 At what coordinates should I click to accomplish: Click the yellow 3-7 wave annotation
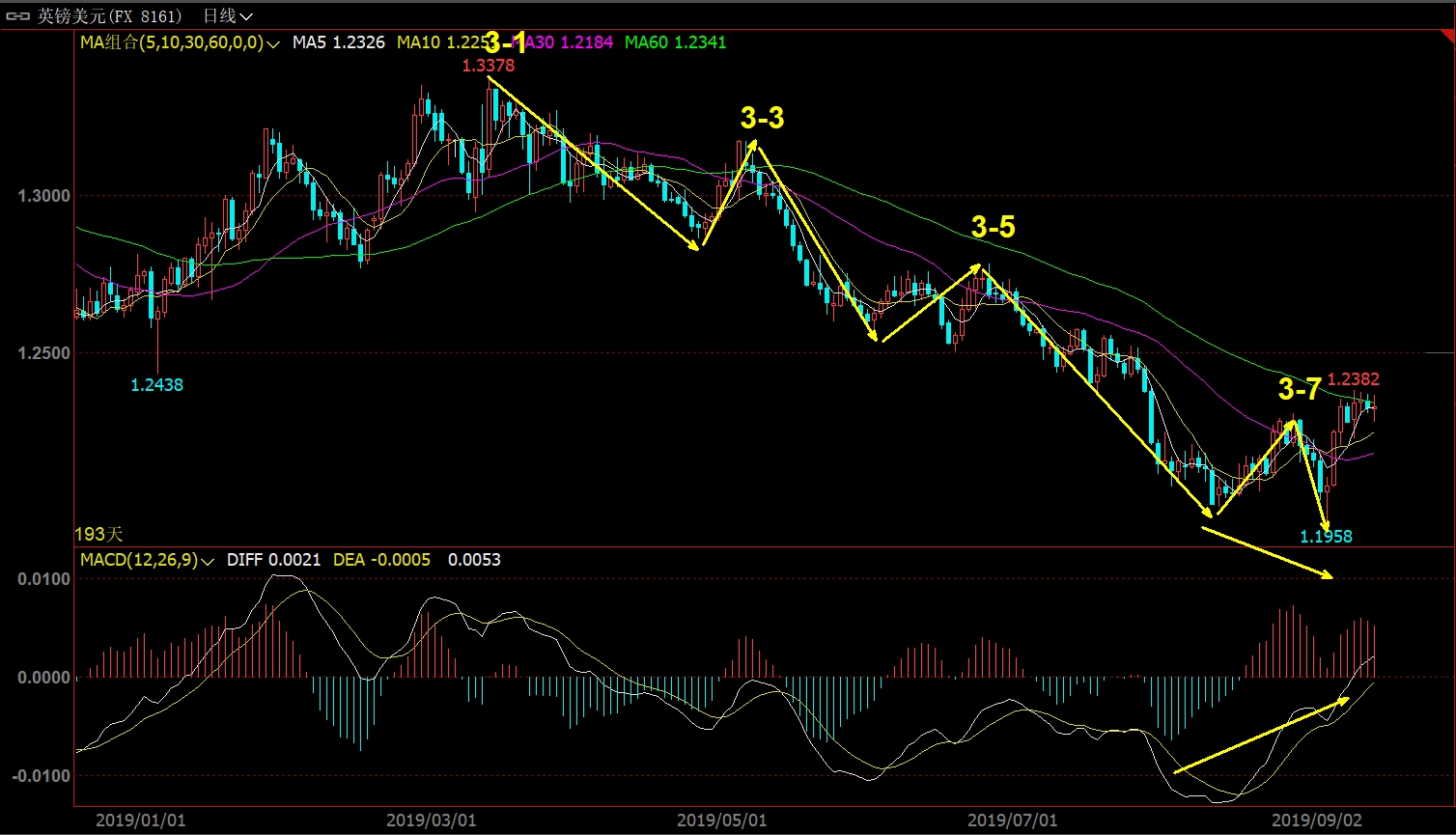click(1300, 390)
